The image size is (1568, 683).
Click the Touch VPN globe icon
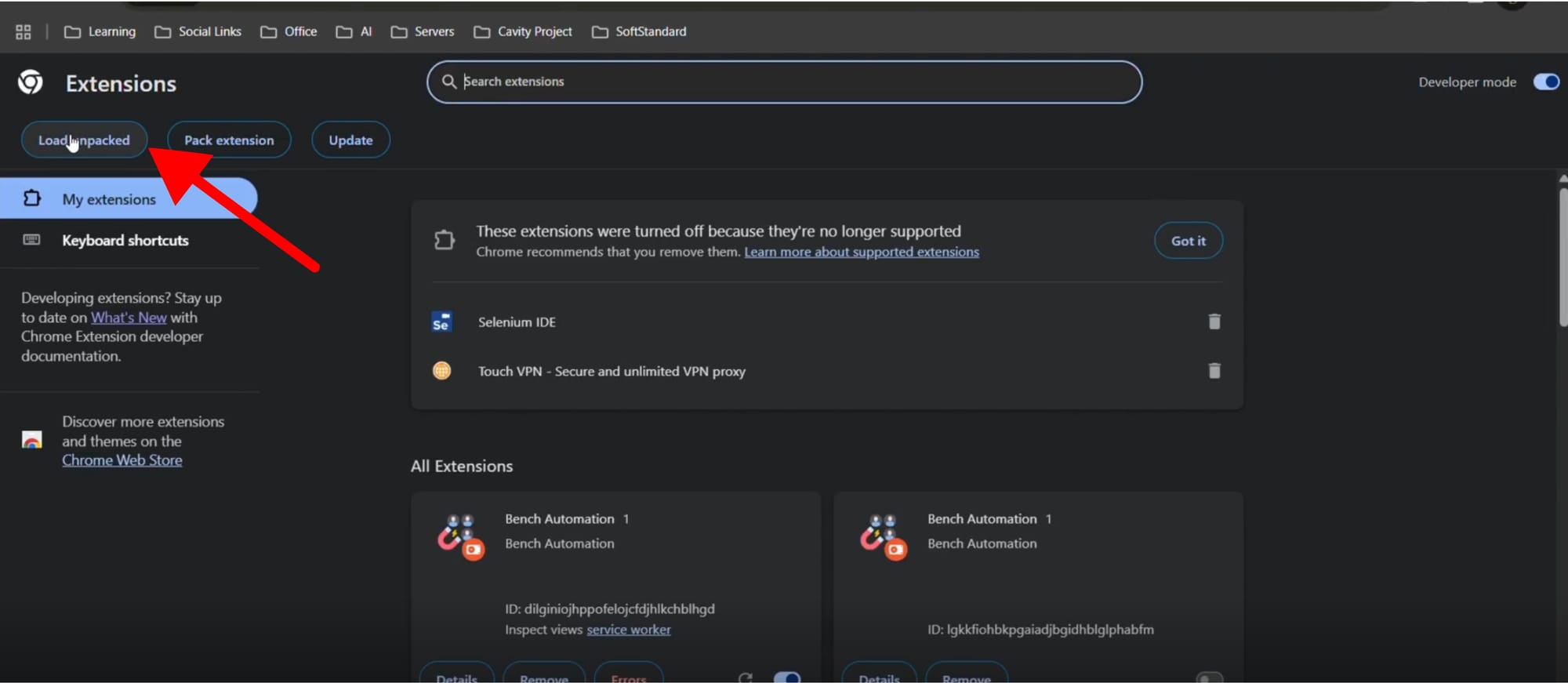point(442,370)
